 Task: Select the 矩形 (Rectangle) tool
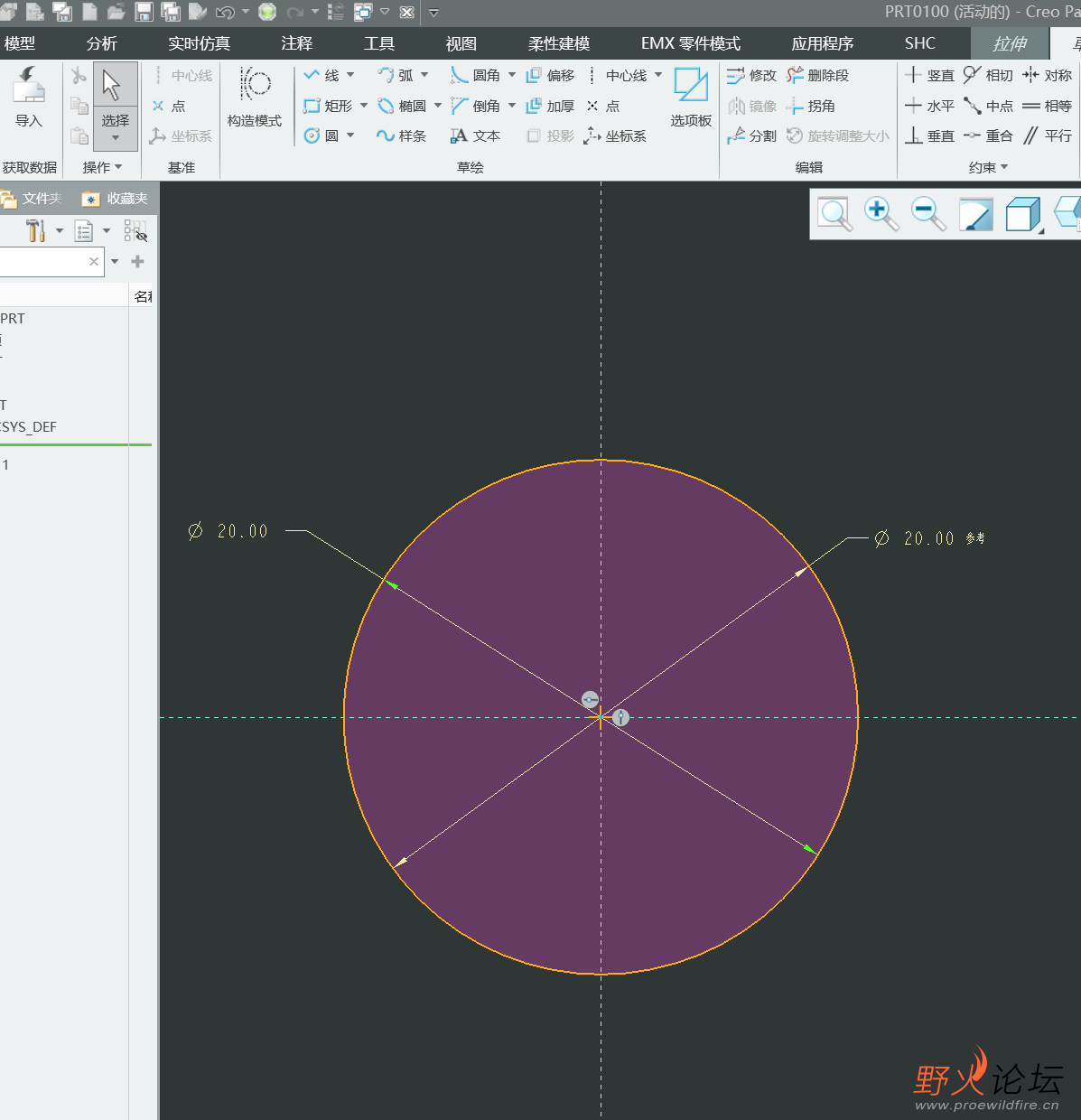tap(329, 106)
